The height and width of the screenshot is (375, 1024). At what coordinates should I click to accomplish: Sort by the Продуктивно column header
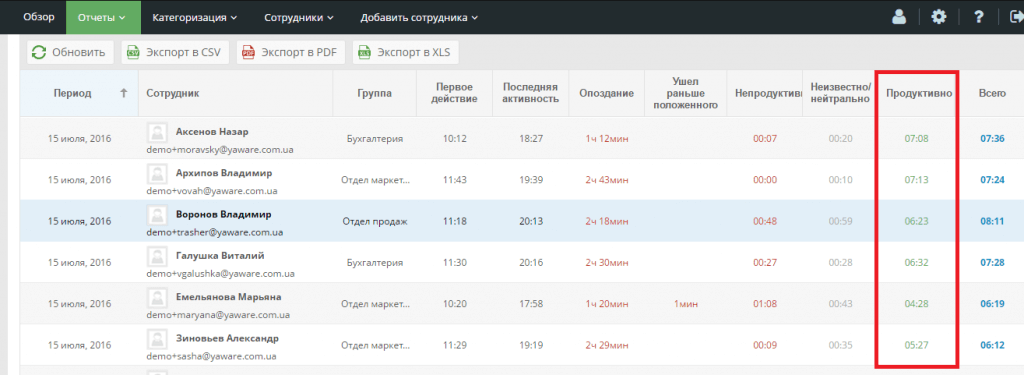[919, 93]
